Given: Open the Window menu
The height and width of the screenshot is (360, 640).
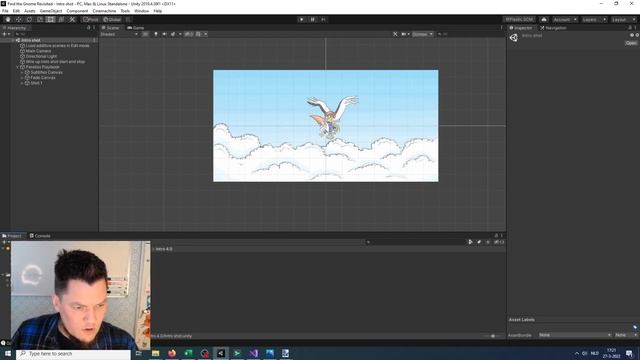Looking at the screenshot, I should [x=142, y=11].
